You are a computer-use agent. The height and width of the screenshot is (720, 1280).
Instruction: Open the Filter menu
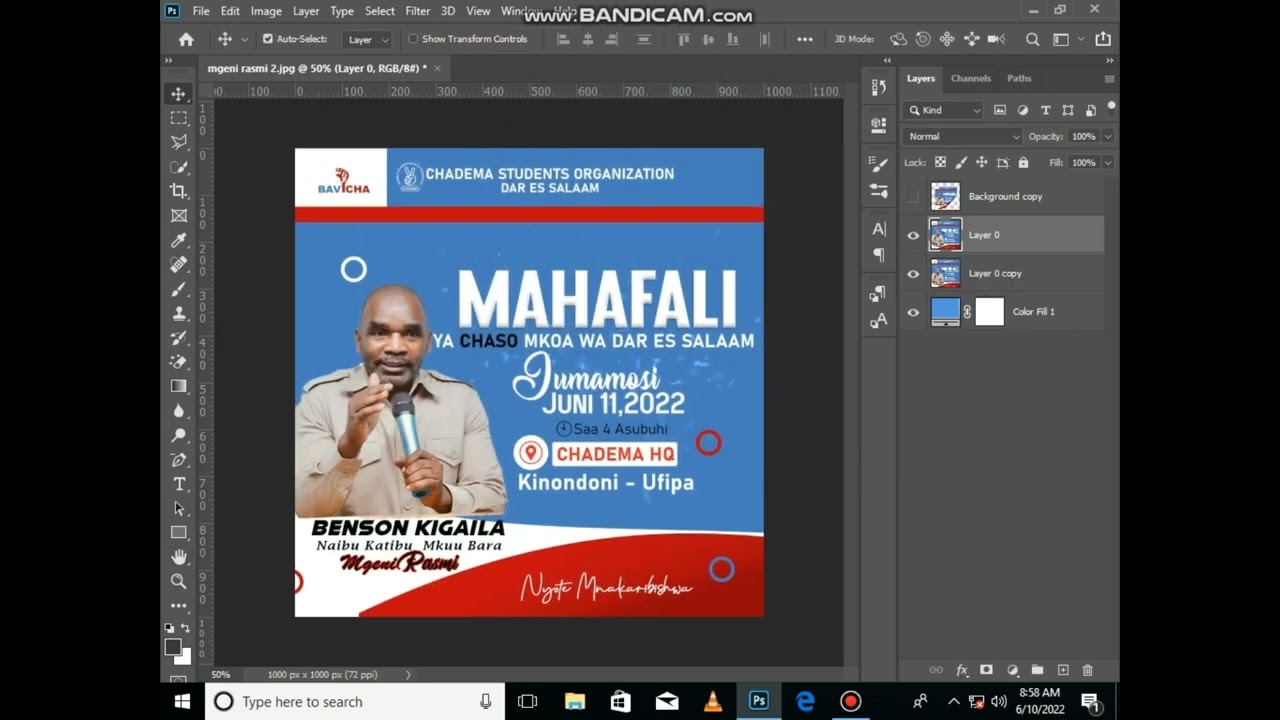[x=418, y=11]
